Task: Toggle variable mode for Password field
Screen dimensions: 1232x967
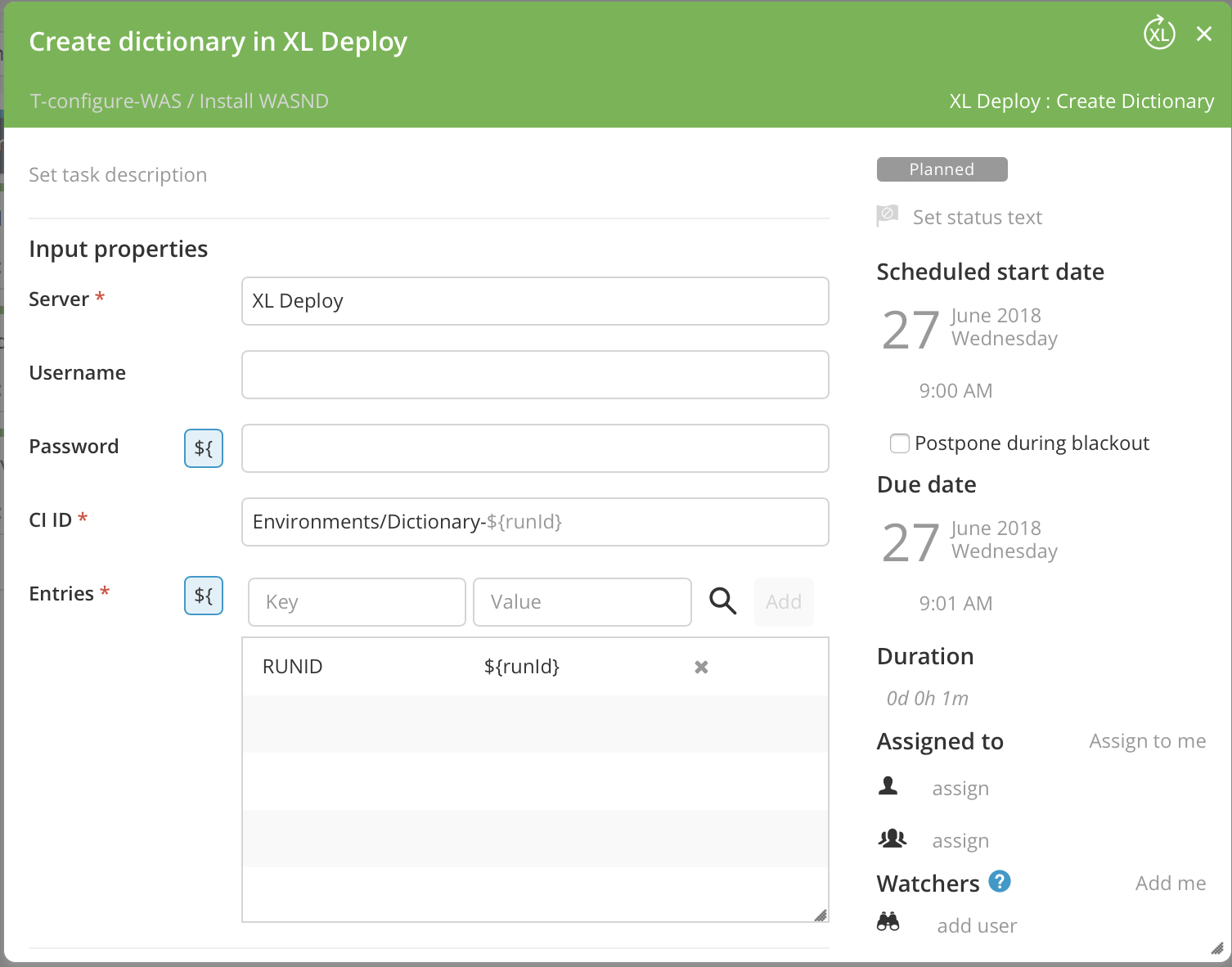Action: click(x=204, y=448)
